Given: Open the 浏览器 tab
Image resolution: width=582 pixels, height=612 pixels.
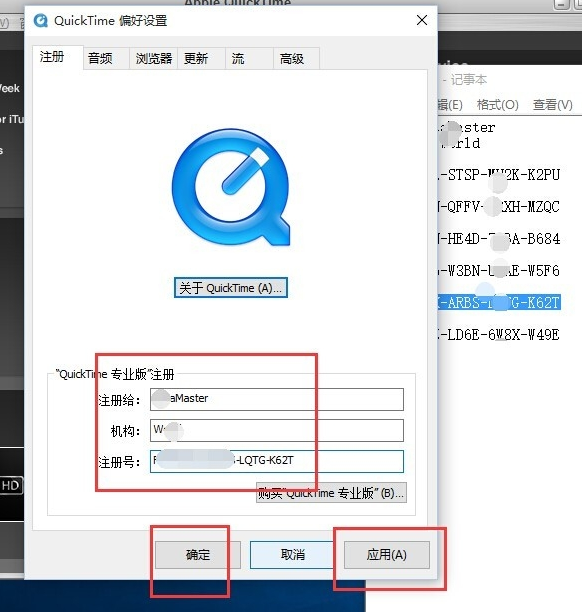Looking at the screenshot, I should click(153, 59).
